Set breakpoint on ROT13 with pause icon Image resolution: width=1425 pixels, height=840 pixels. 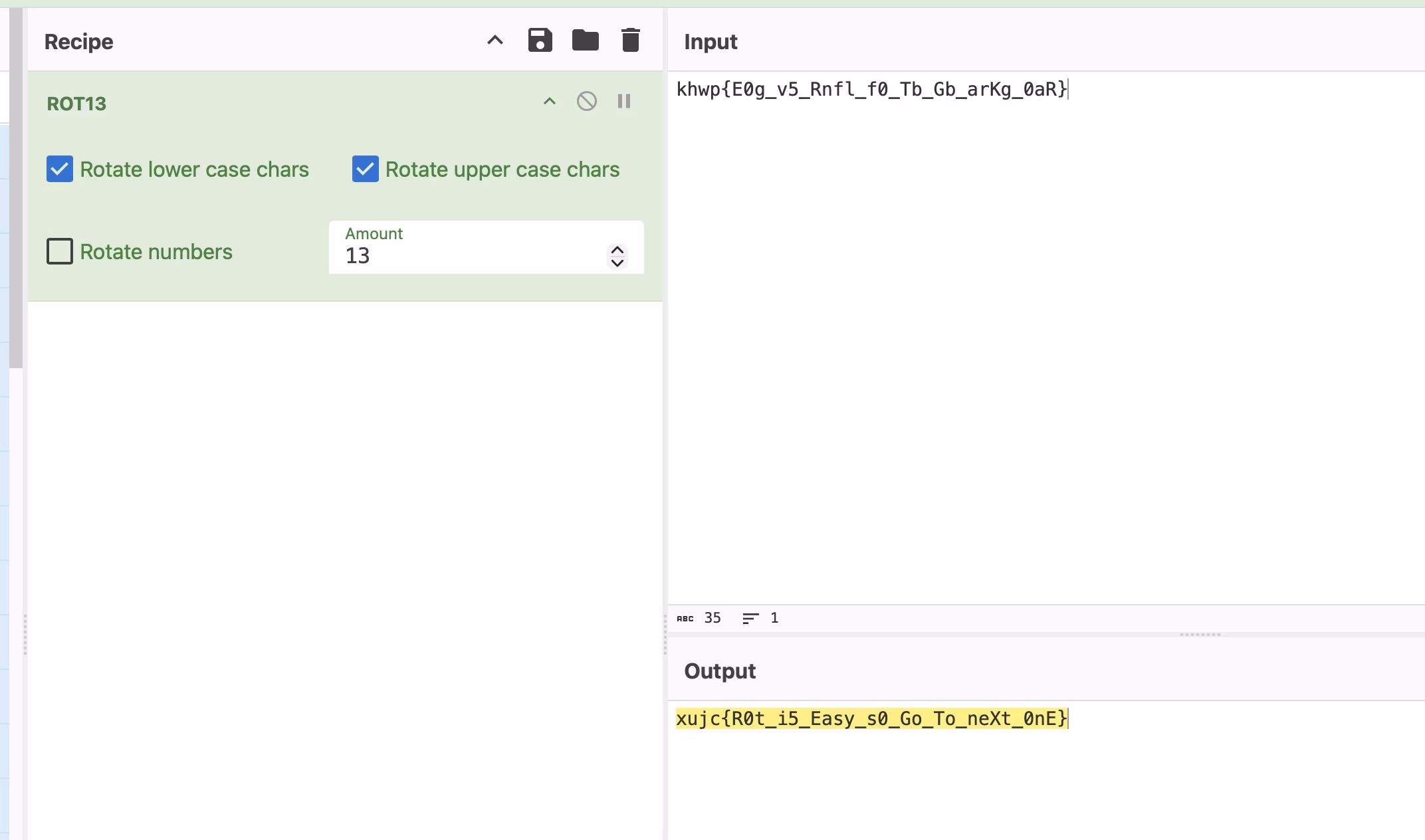tap(623, 102)
